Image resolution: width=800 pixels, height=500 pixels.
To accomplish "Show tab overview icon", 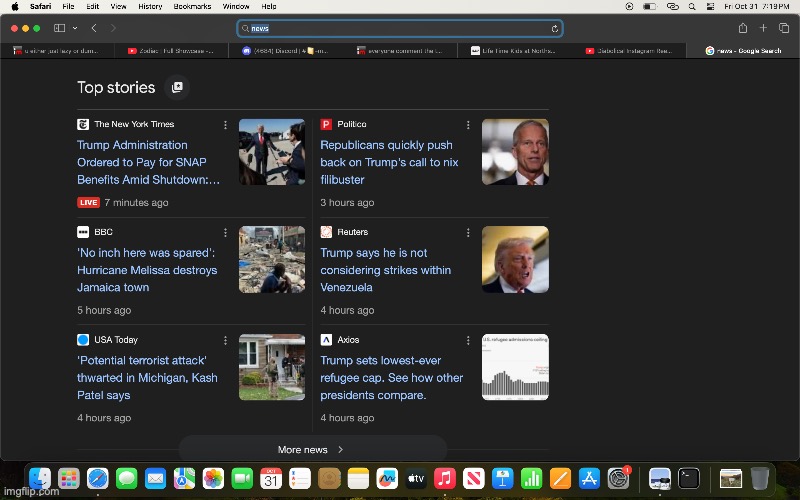I will pyautogui.click(x=784, y=28).
